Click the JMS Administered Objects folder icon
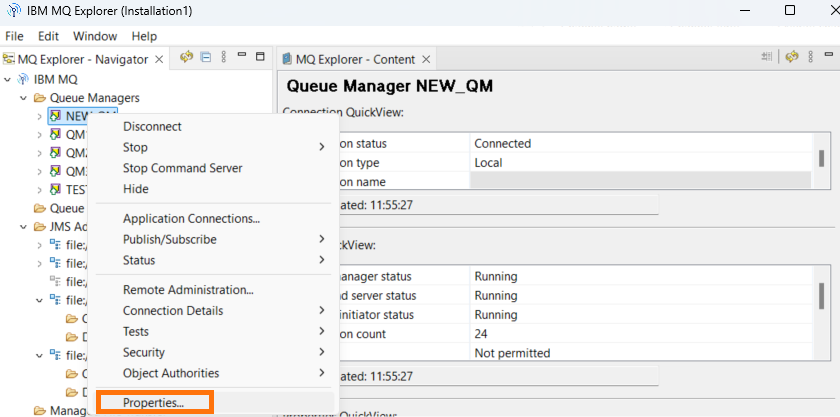Viewport: 840px width, 417px height. 39,226
